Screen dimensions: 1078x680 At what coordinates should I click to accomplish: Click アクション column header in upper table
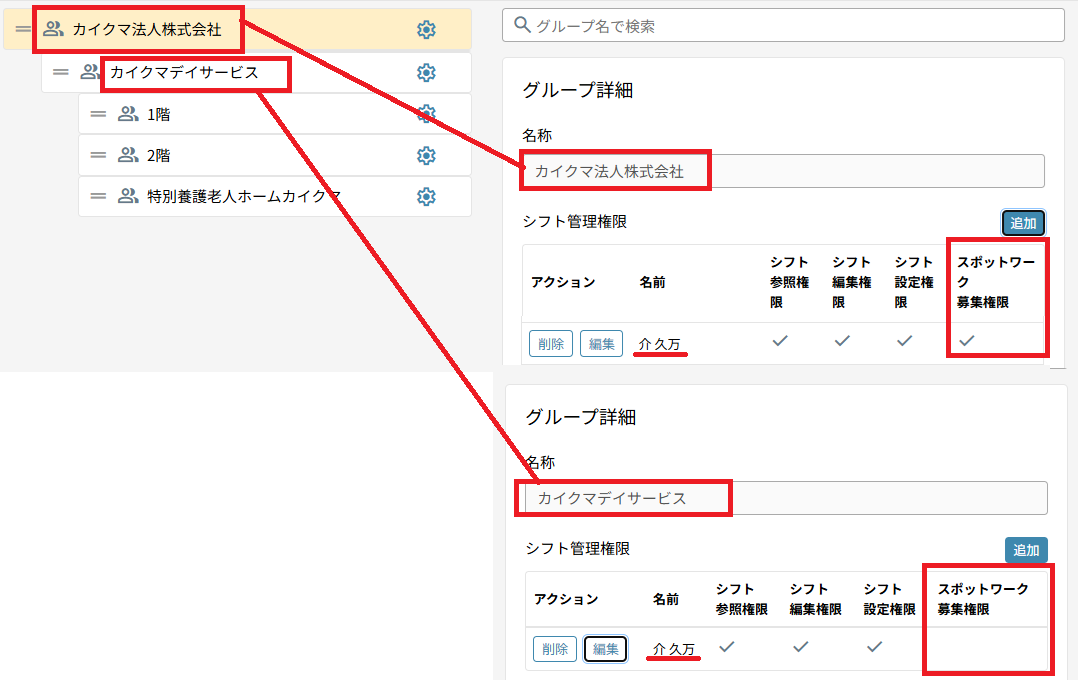(x=563, y=282)
